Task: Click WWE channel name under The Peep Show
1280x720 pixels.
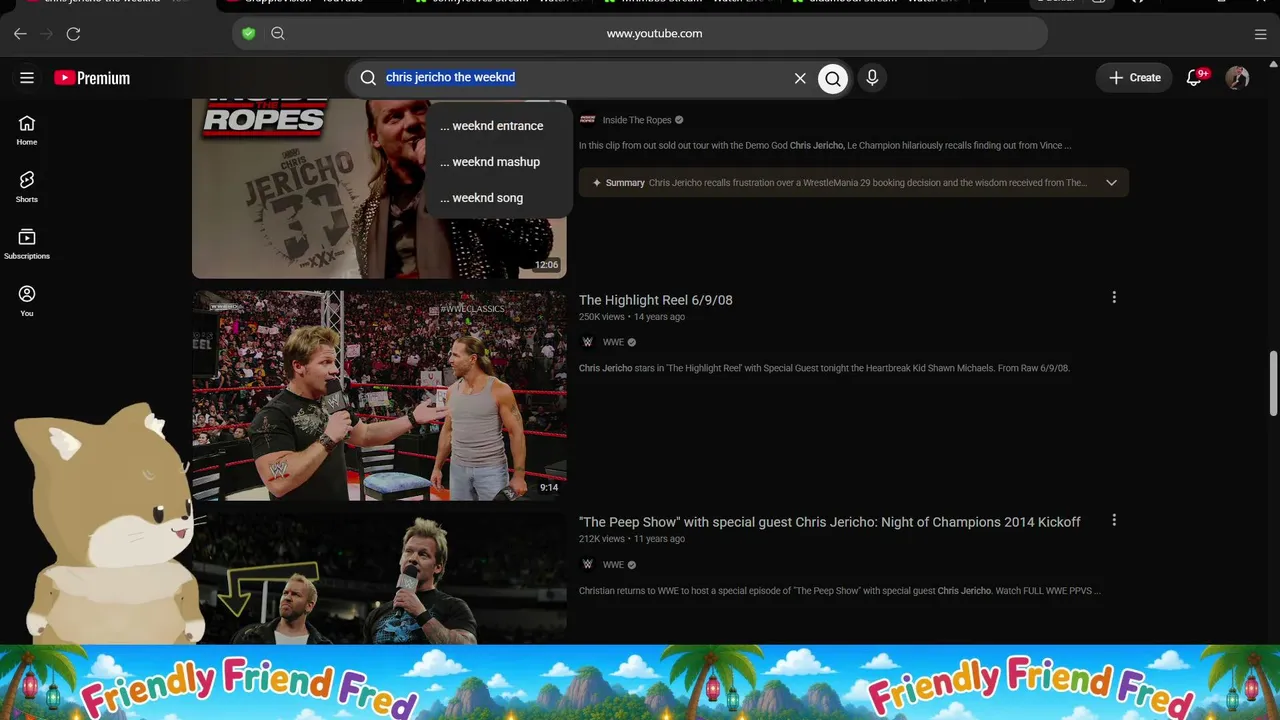Action: [x=613, y=565]
